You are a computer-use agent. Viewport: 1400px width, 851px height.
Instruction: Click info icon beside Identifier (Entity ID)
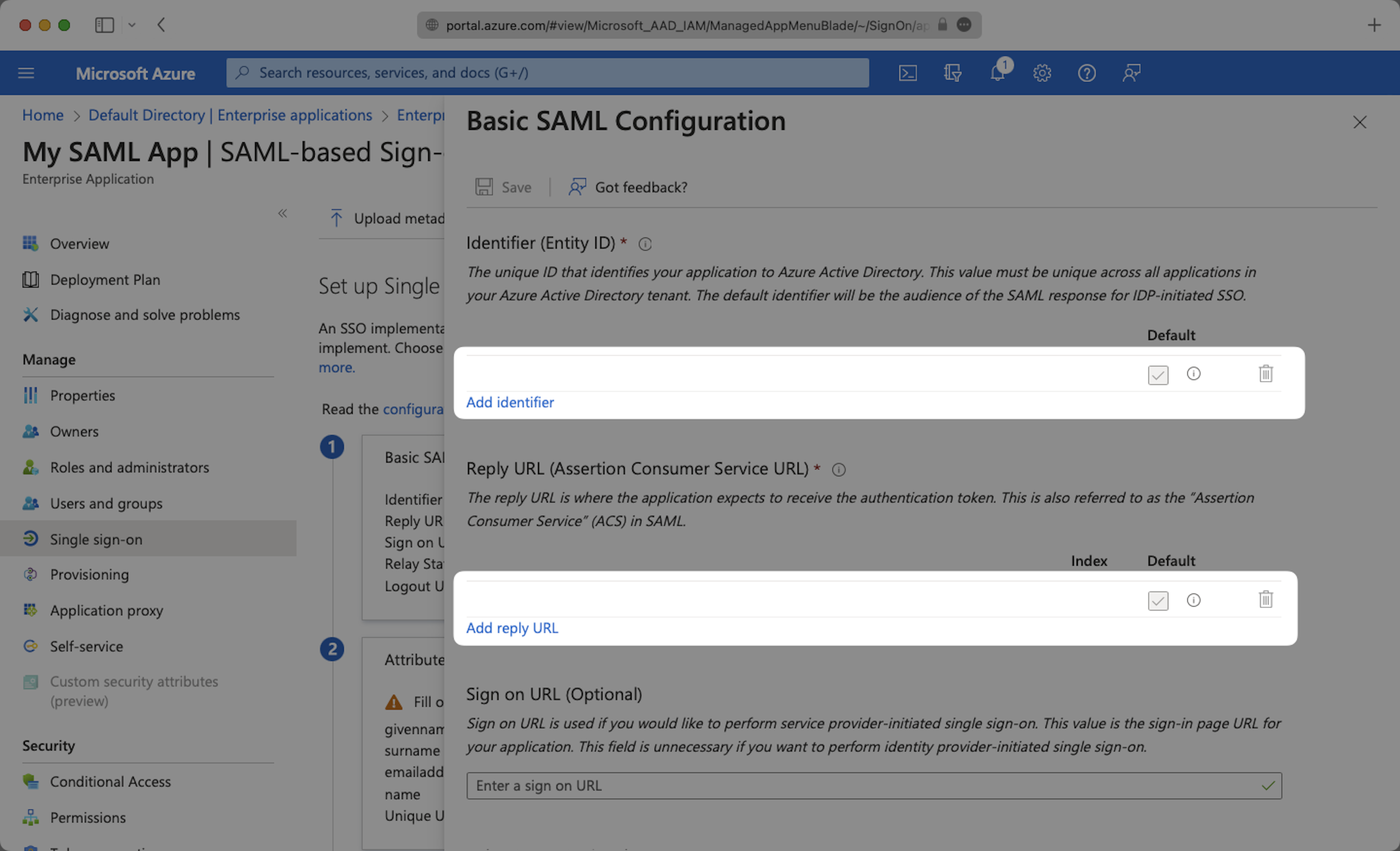point(645,244)
